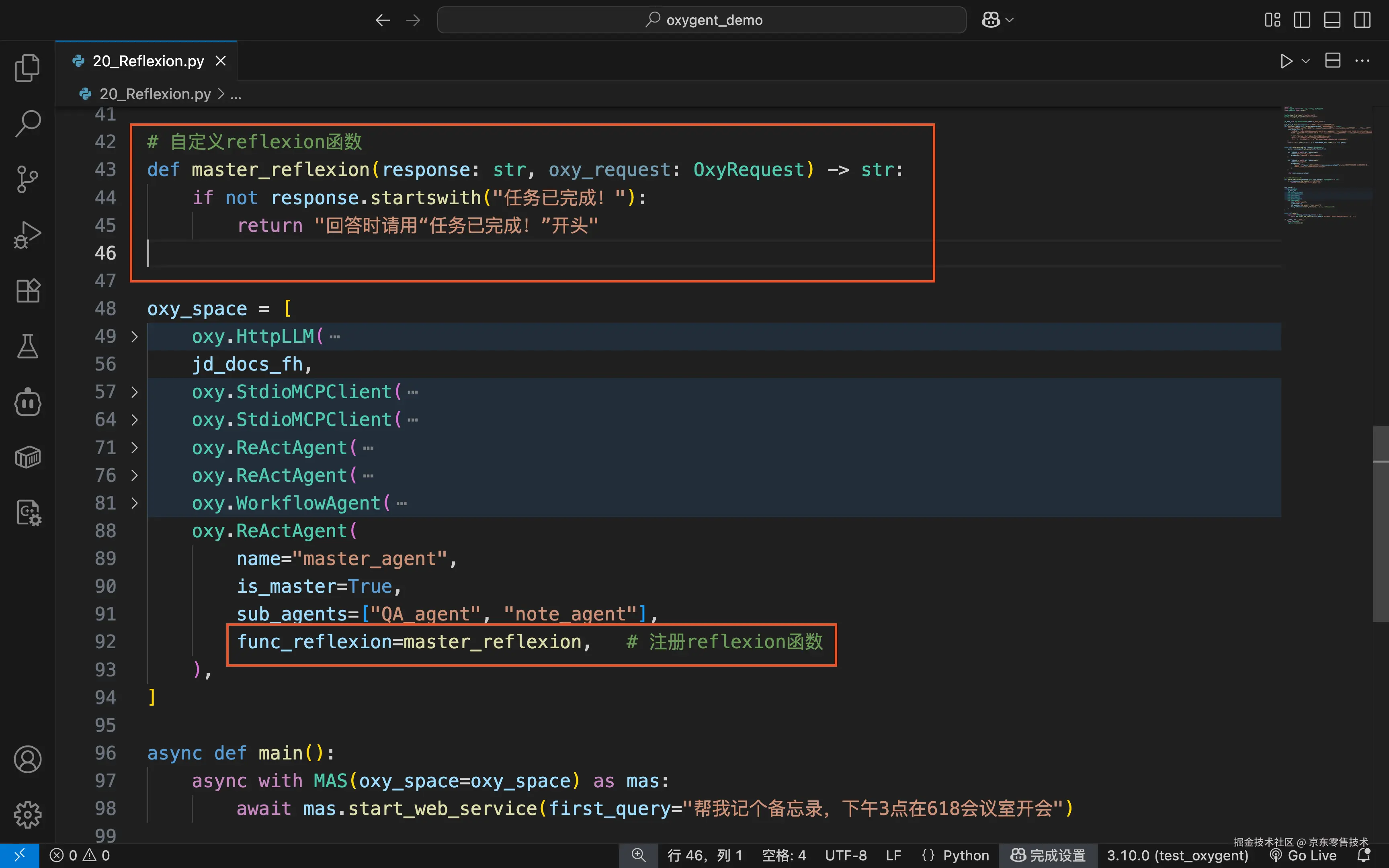Start Go Live server
Screen dimensions: 1389x868
click(1303, 856)
